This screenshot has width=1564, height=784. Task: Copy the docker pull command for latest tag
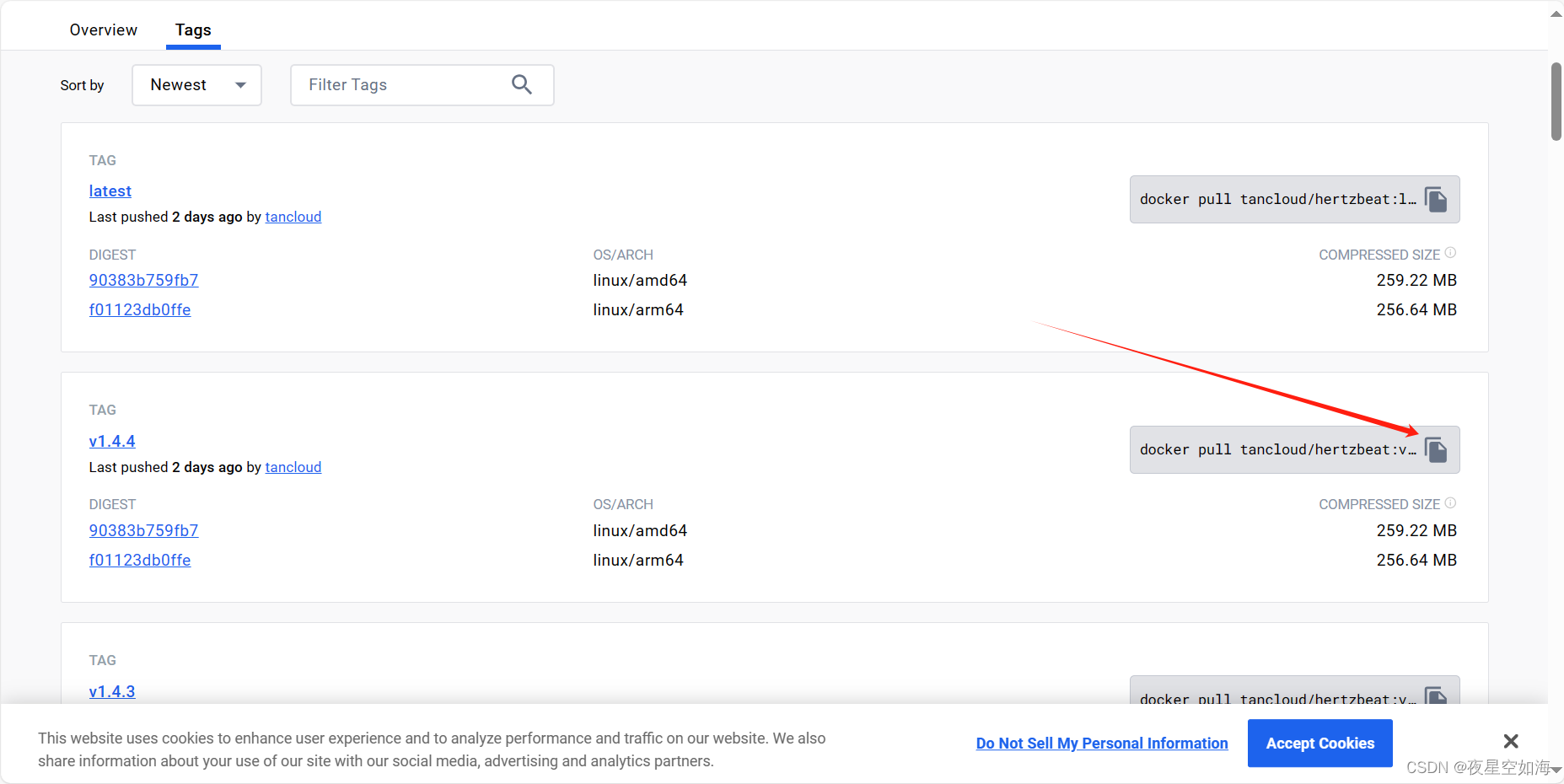coord(1435,199)
